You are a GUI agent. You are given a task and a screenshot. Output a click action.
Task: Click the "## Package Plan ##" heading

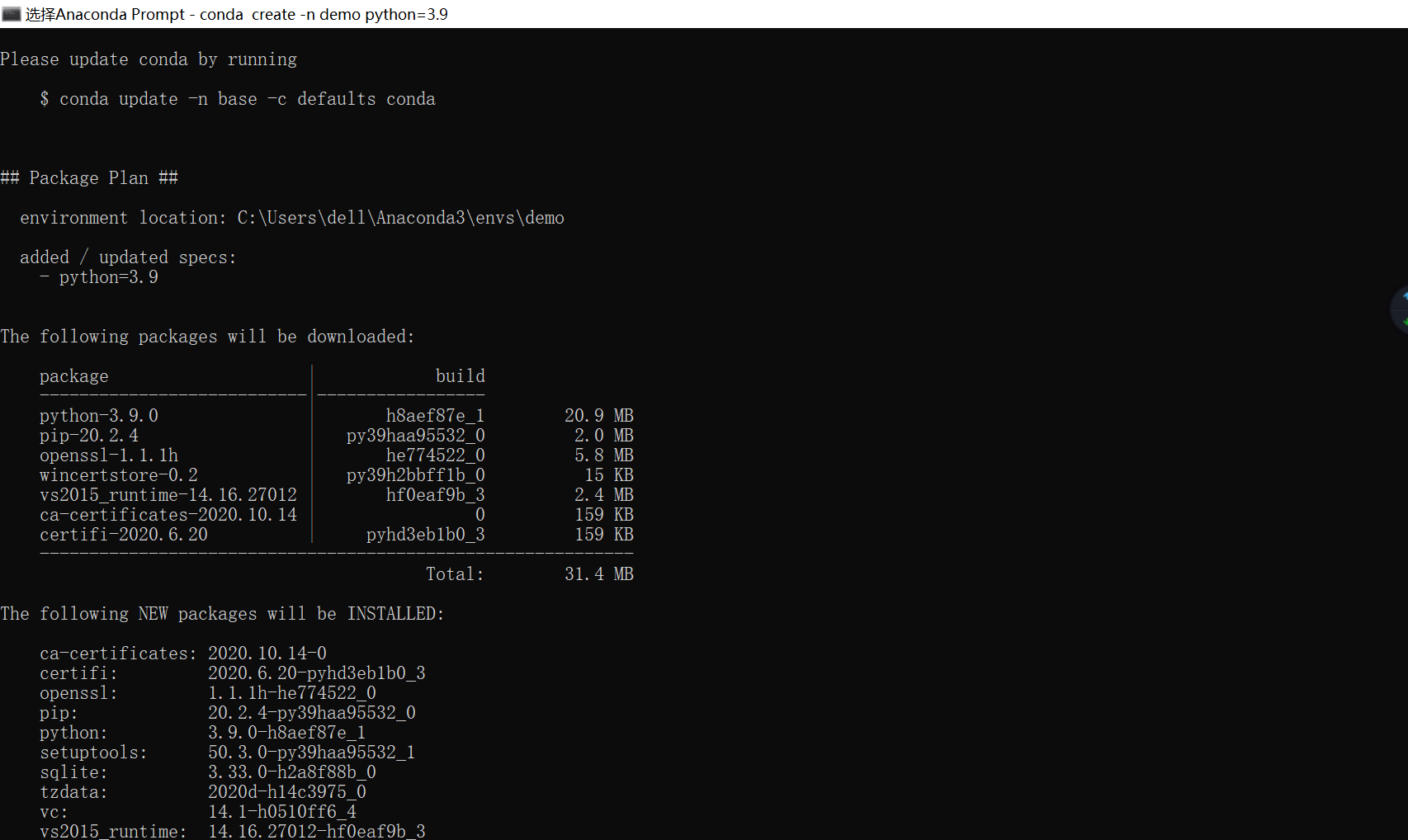point(89,178)
